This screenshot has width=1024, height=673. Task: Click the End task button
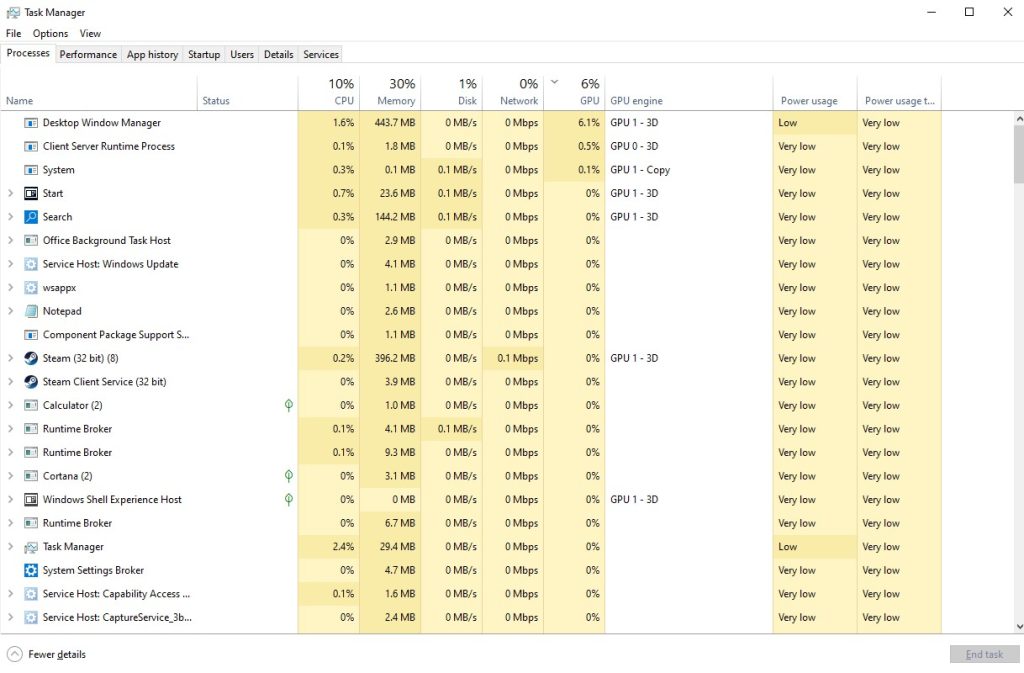coord(984,654)
